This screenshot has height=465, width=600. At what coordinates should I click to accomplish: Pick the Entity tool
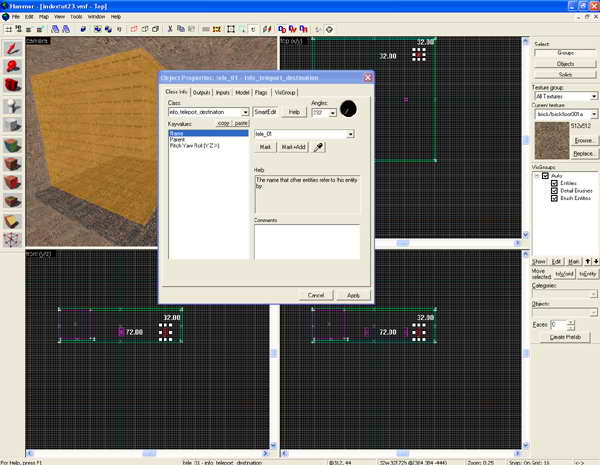click(13, 105)
